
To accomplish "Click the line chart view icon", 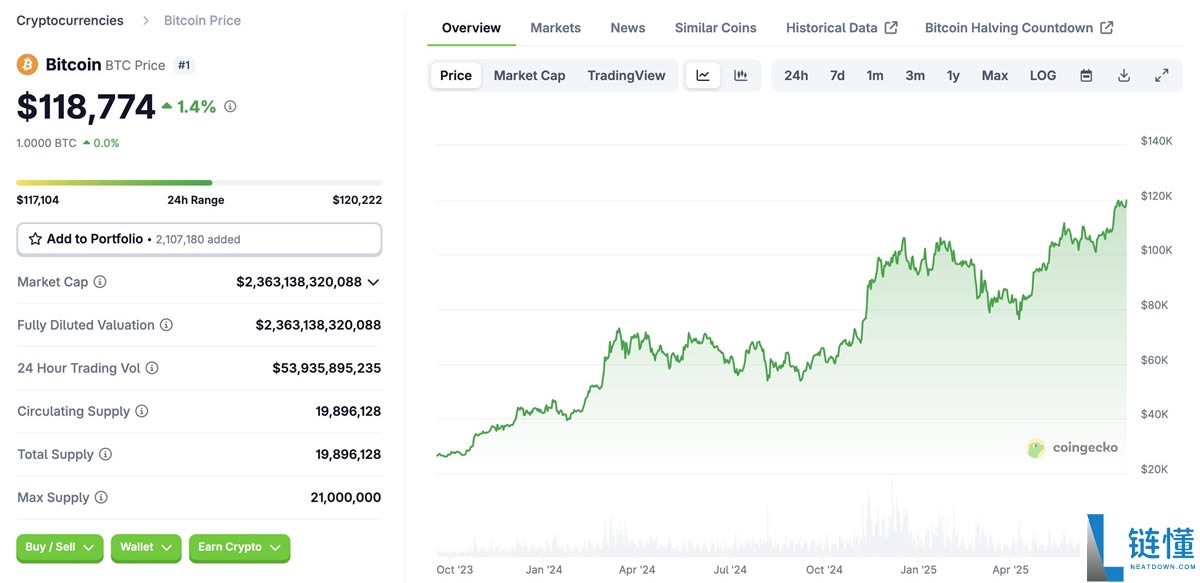I will [x=703, y=76].
